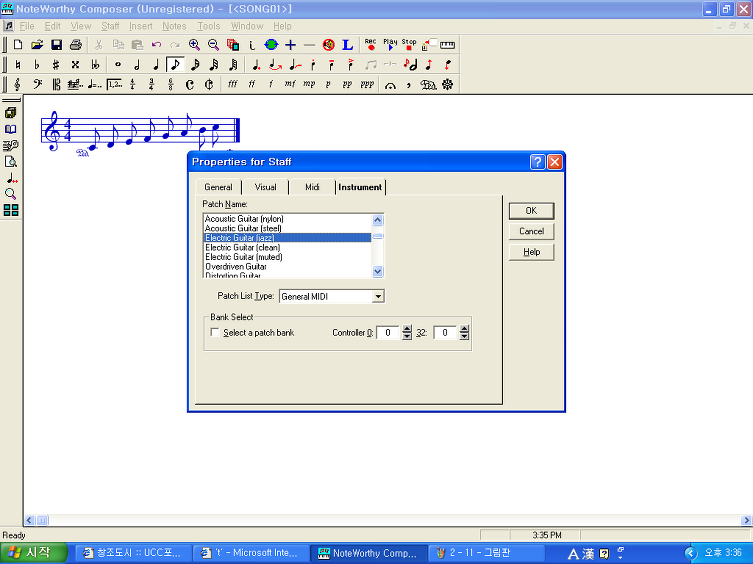
Task: Insert the fermata symbol icon
Action: [x=390, y=85]
